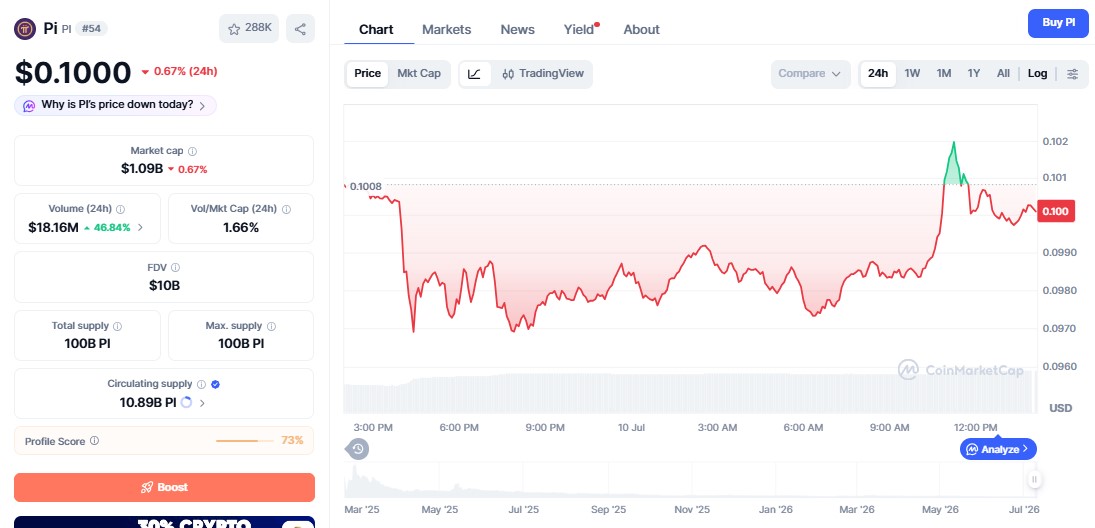Image resolution: width=1095 pixels, height=528 pixels.
Task: Expand Circulating supply details chevron
Action: (203, 402)
